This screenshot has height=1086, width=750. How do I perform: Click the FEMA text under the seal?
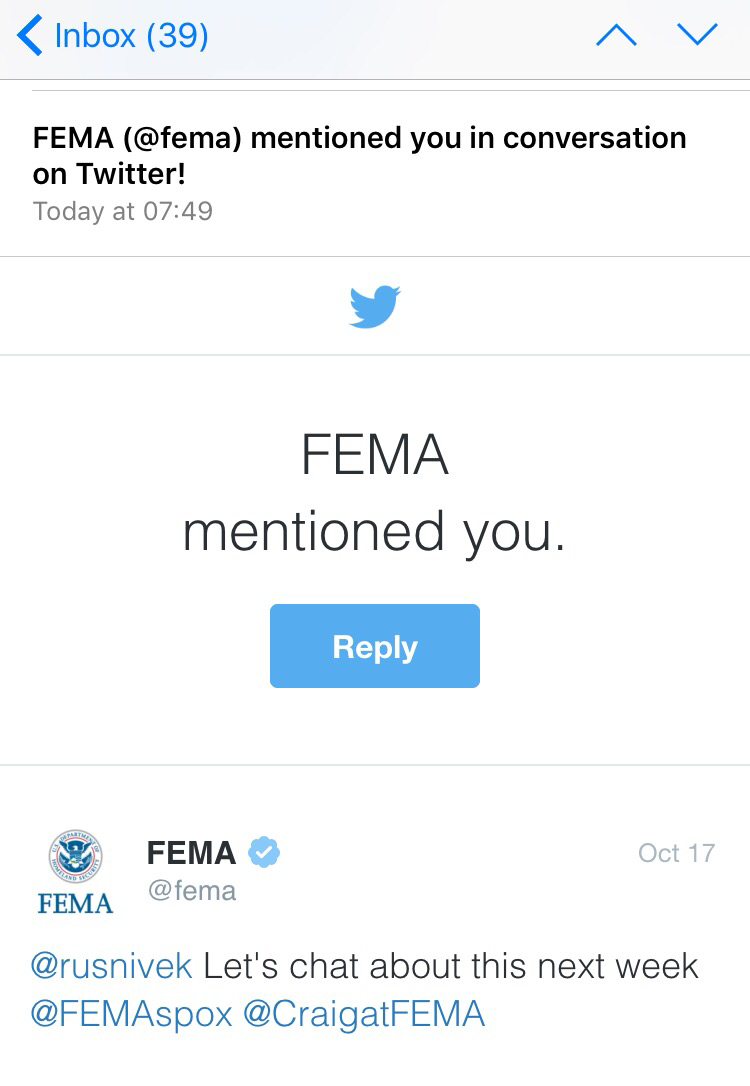point(75,904)
